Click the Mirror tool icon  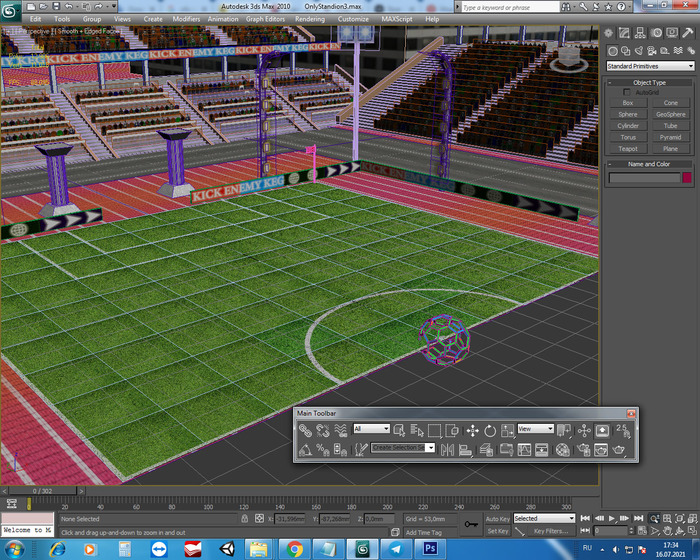point(447,450)
